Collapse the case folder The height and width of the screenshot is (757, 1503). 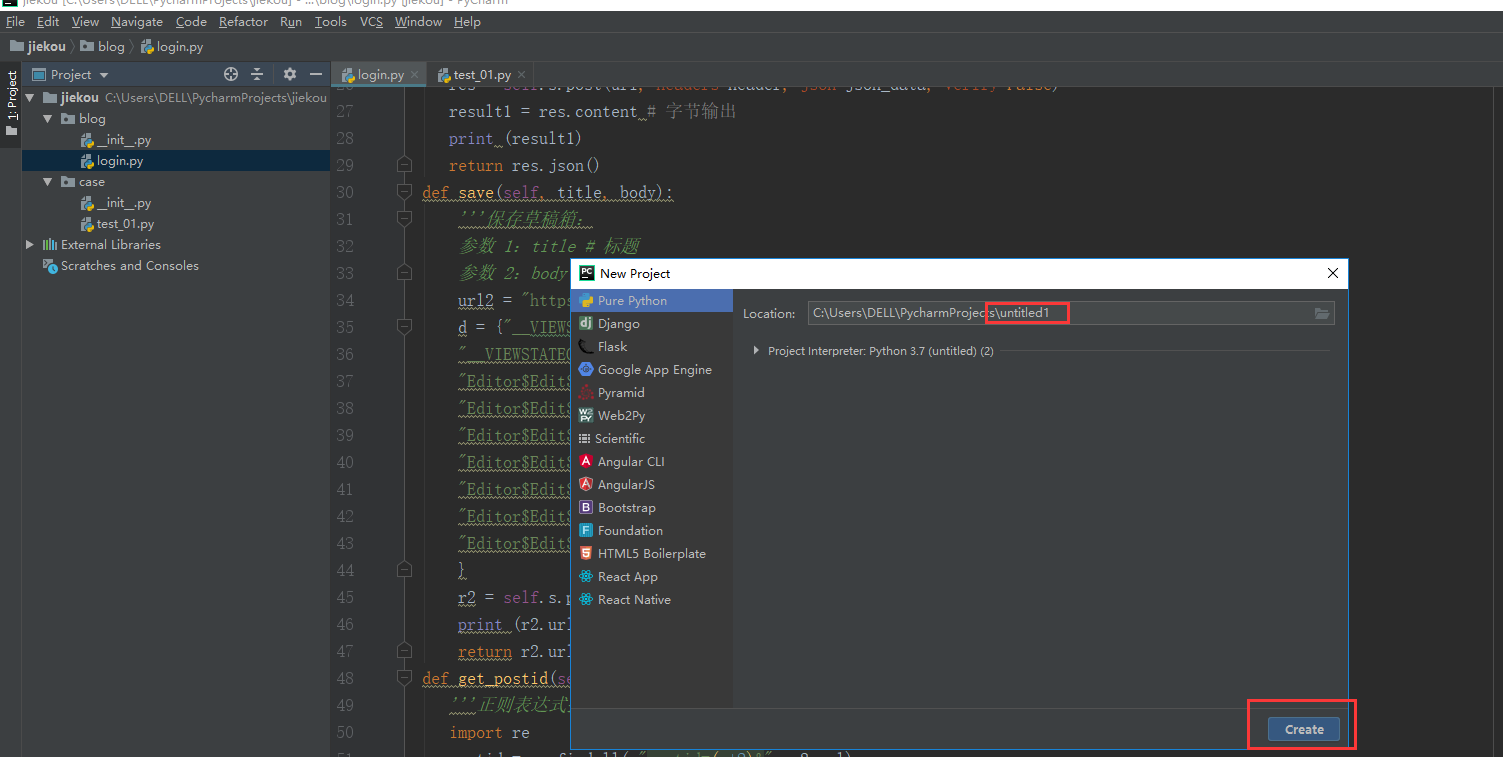click(x=47, y=182)
